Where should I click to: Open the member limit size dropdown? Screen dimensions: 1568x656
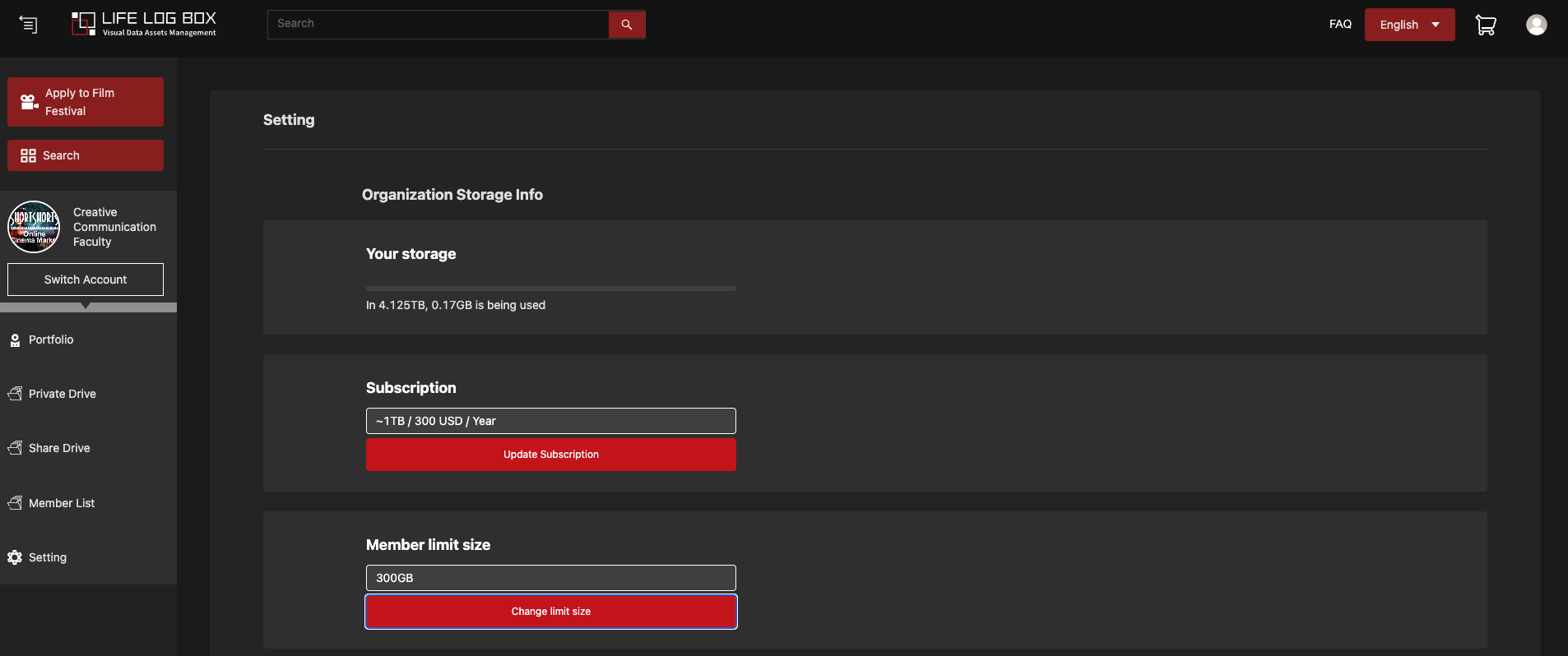(x=550, y=578)
